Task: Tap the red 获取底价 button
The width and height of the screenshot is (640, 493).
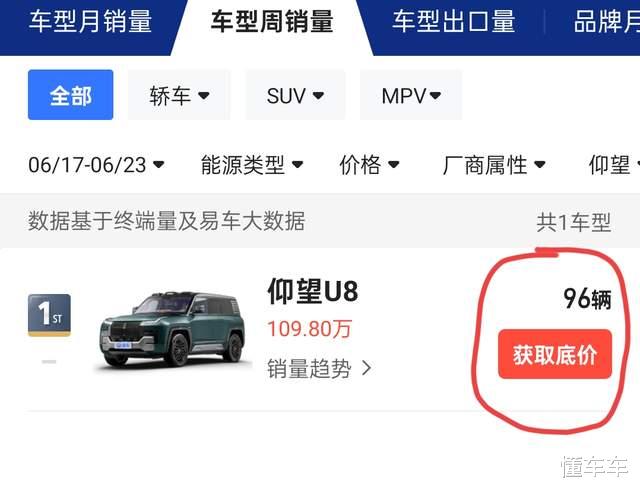Action: tap(555, 354)
